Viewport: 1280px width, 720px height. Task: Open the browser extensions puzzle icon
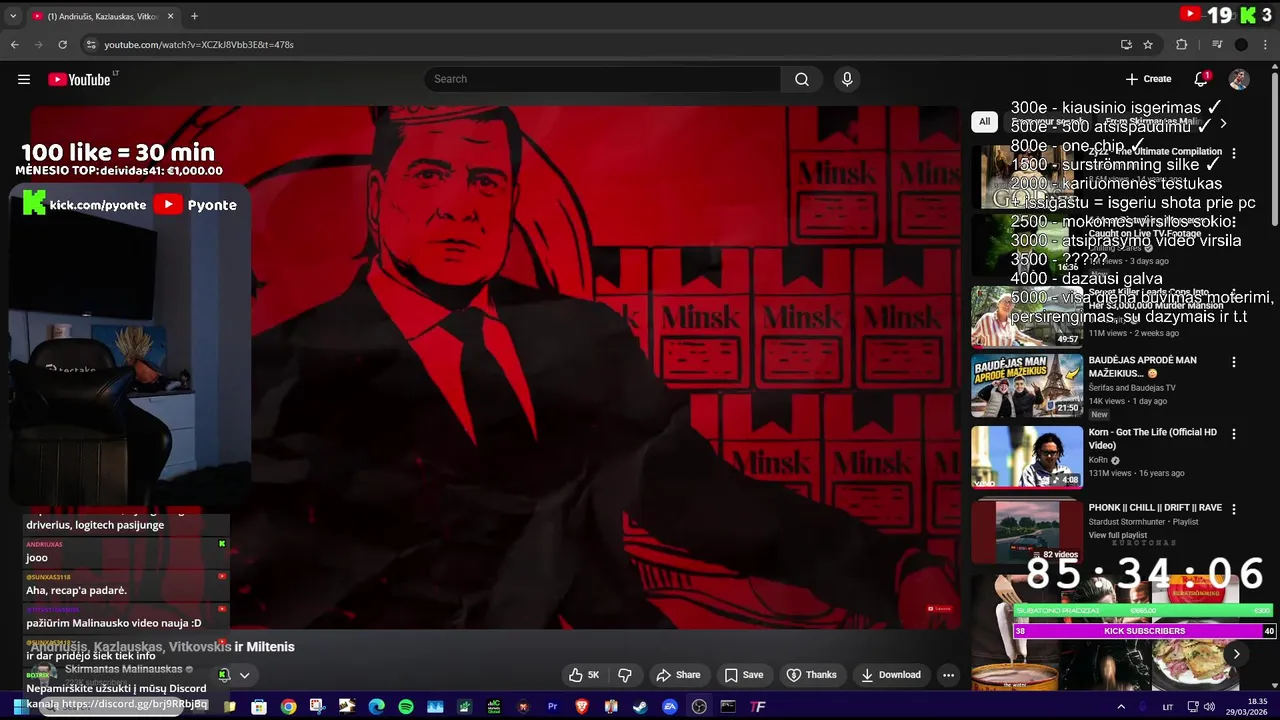point(1181,45)
